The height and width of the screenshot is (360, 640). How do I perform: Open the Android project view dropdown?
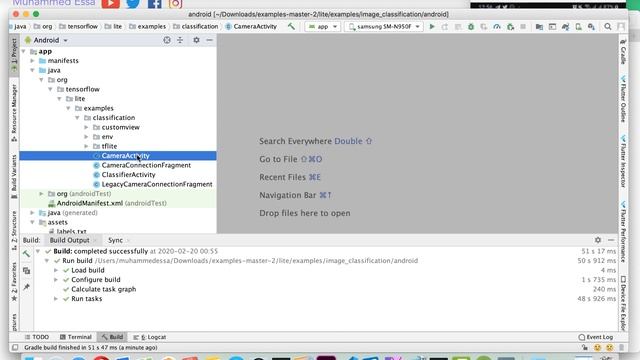46,40
